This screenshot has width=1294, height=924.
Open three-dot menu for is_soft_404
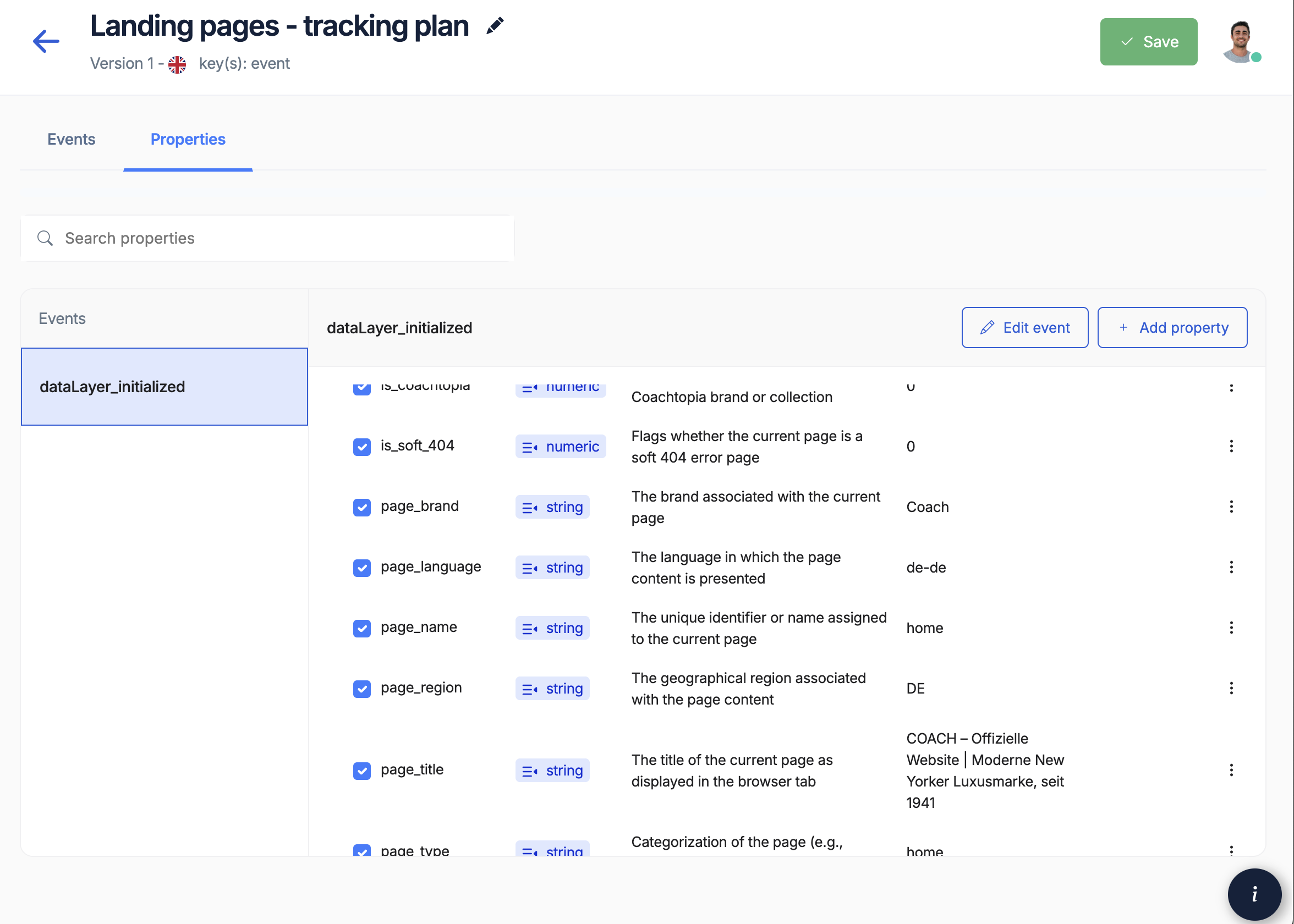(1231, 446)
